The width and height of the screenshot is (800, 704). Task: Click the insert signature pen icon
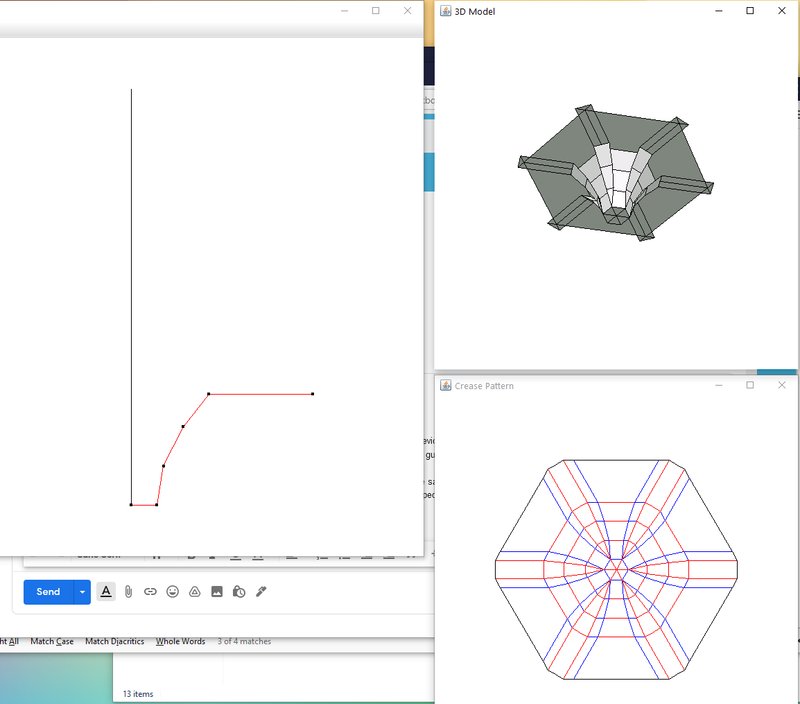point(262,592)
